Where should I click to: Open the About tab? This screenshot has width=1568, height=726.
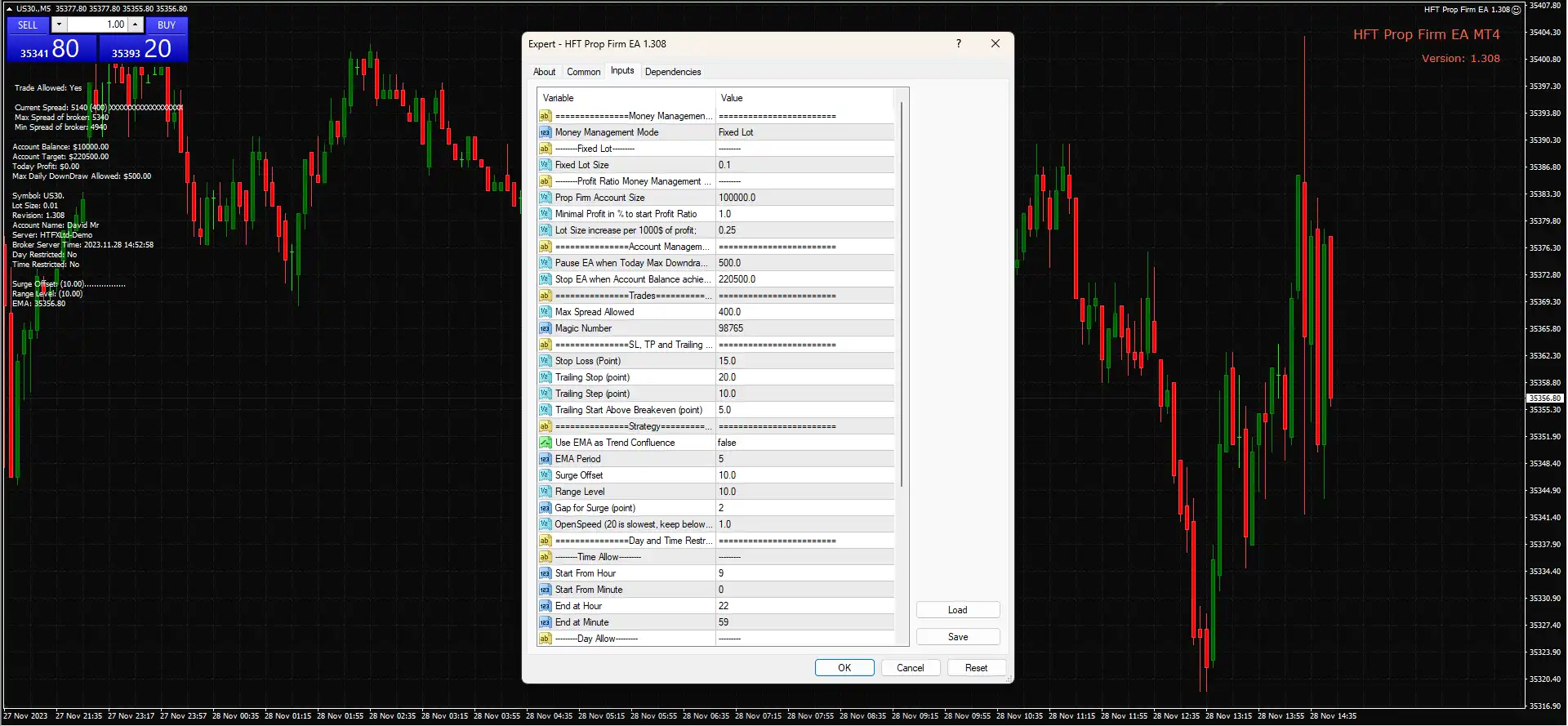tap(544, 72)
